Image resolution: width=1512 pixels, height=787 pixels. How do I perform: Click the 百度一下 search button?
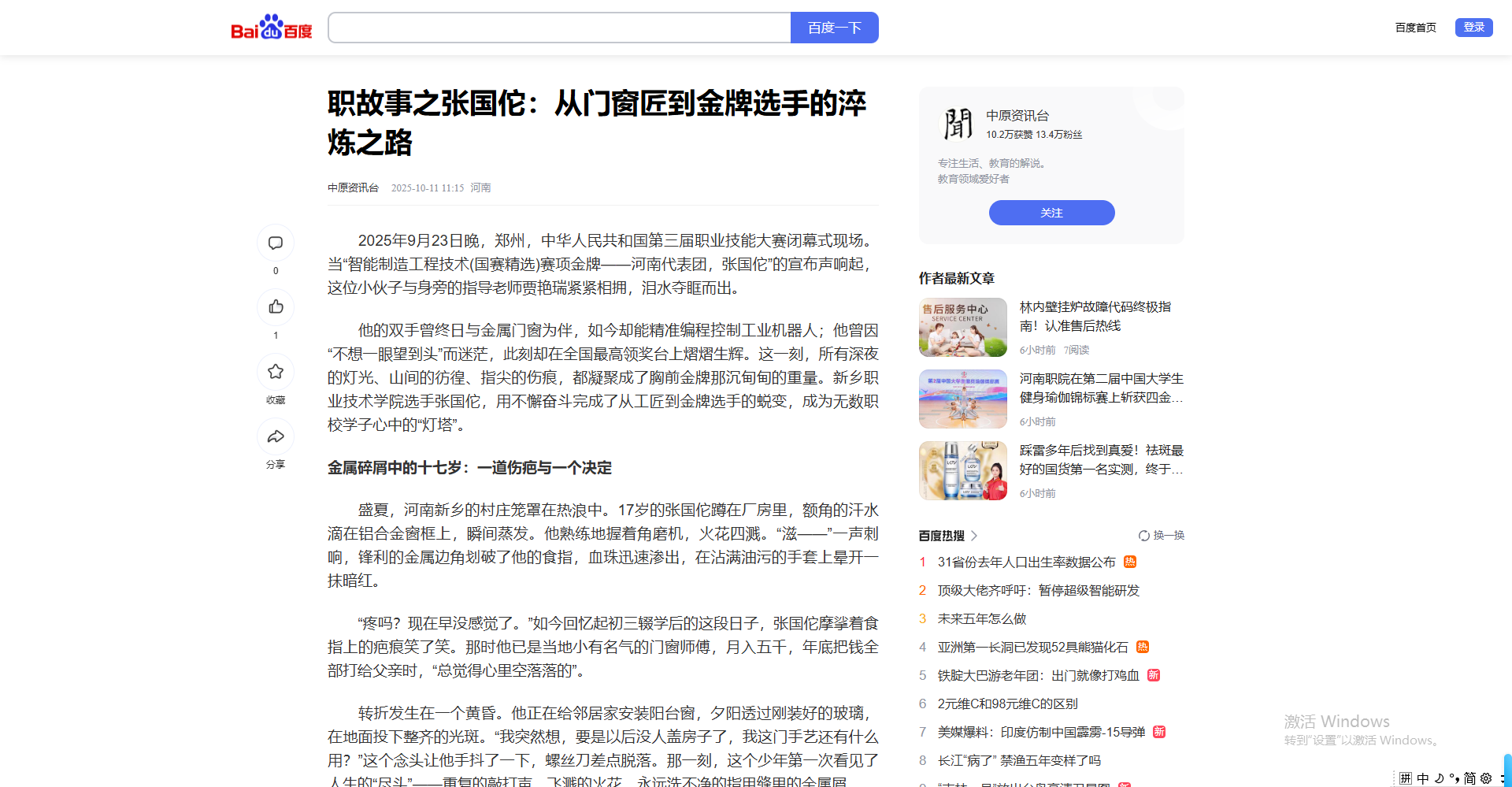(834, 28)
